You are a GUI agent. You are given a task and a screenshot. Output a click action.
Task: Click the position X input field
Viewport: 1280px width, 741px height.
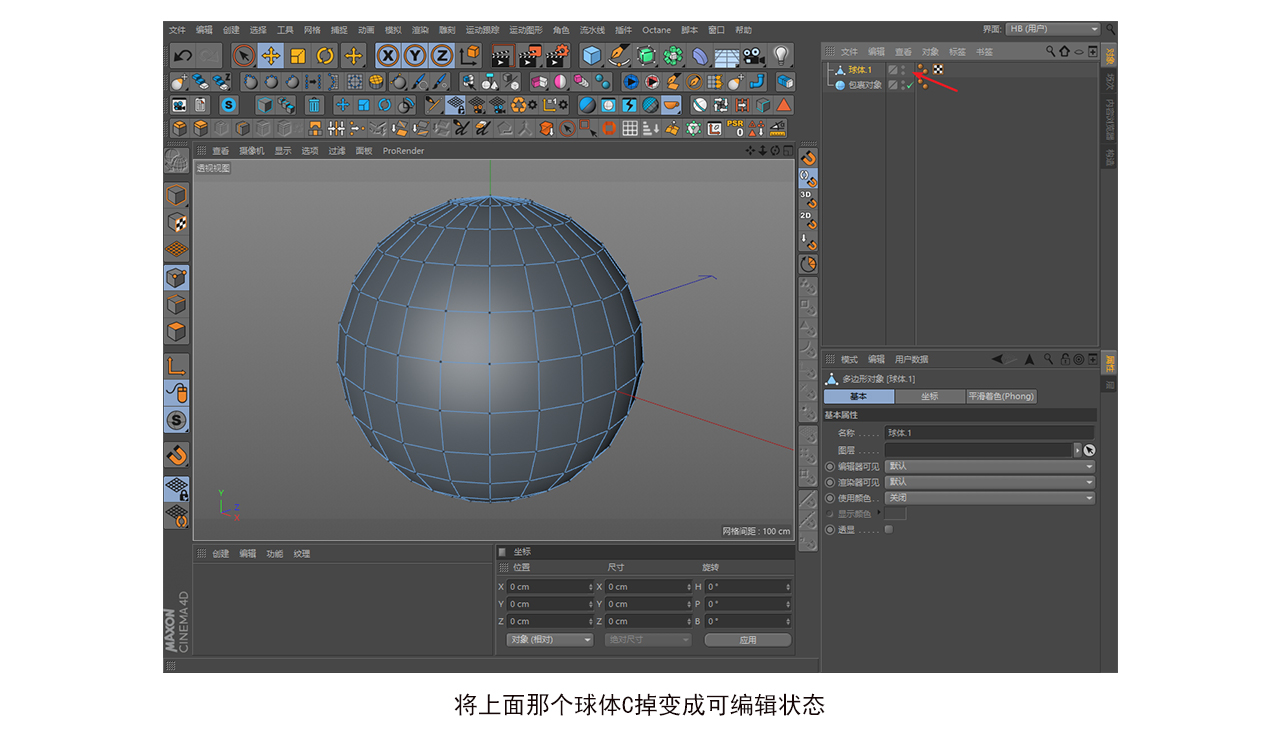[x=550, y=587]
